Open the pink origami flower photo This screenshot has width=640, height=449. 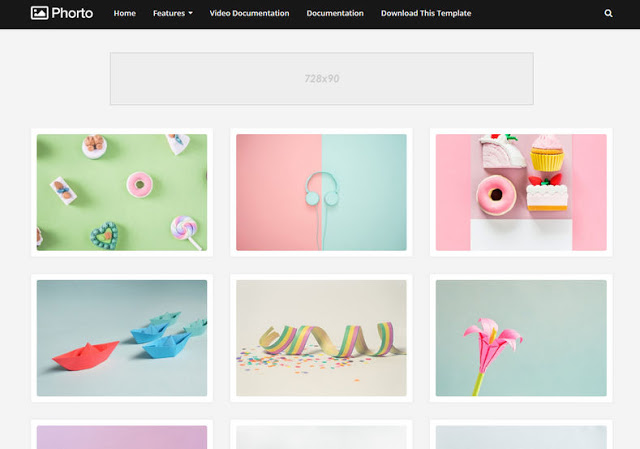pos(521,338)
